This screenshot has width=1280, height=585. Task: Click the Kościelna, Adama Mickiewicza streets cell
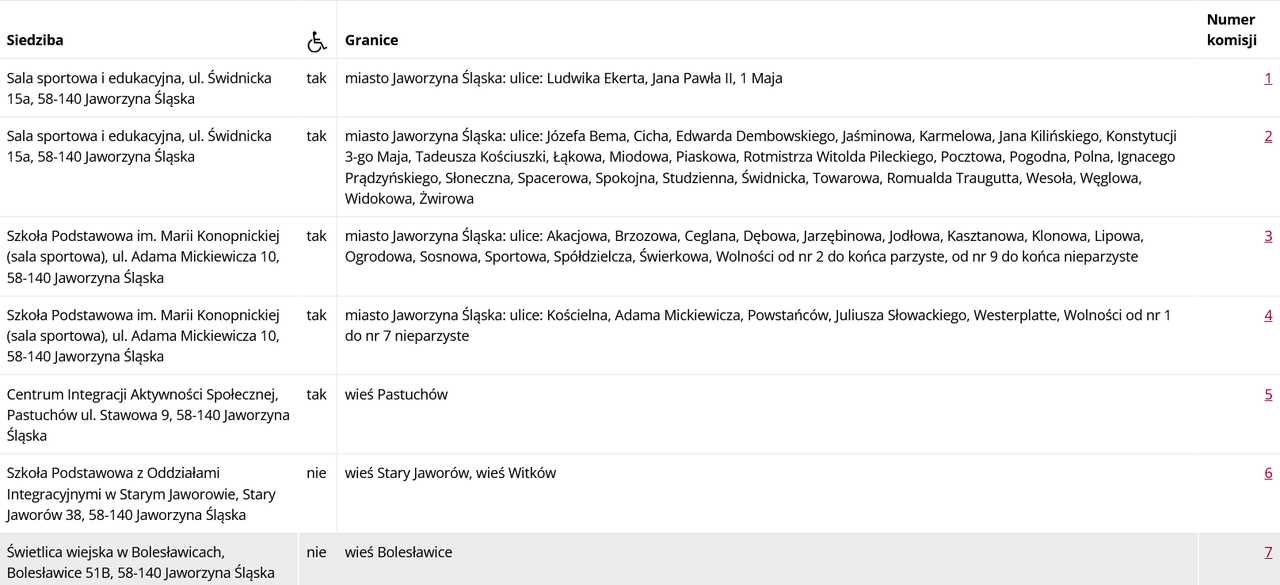pos(767,335)
